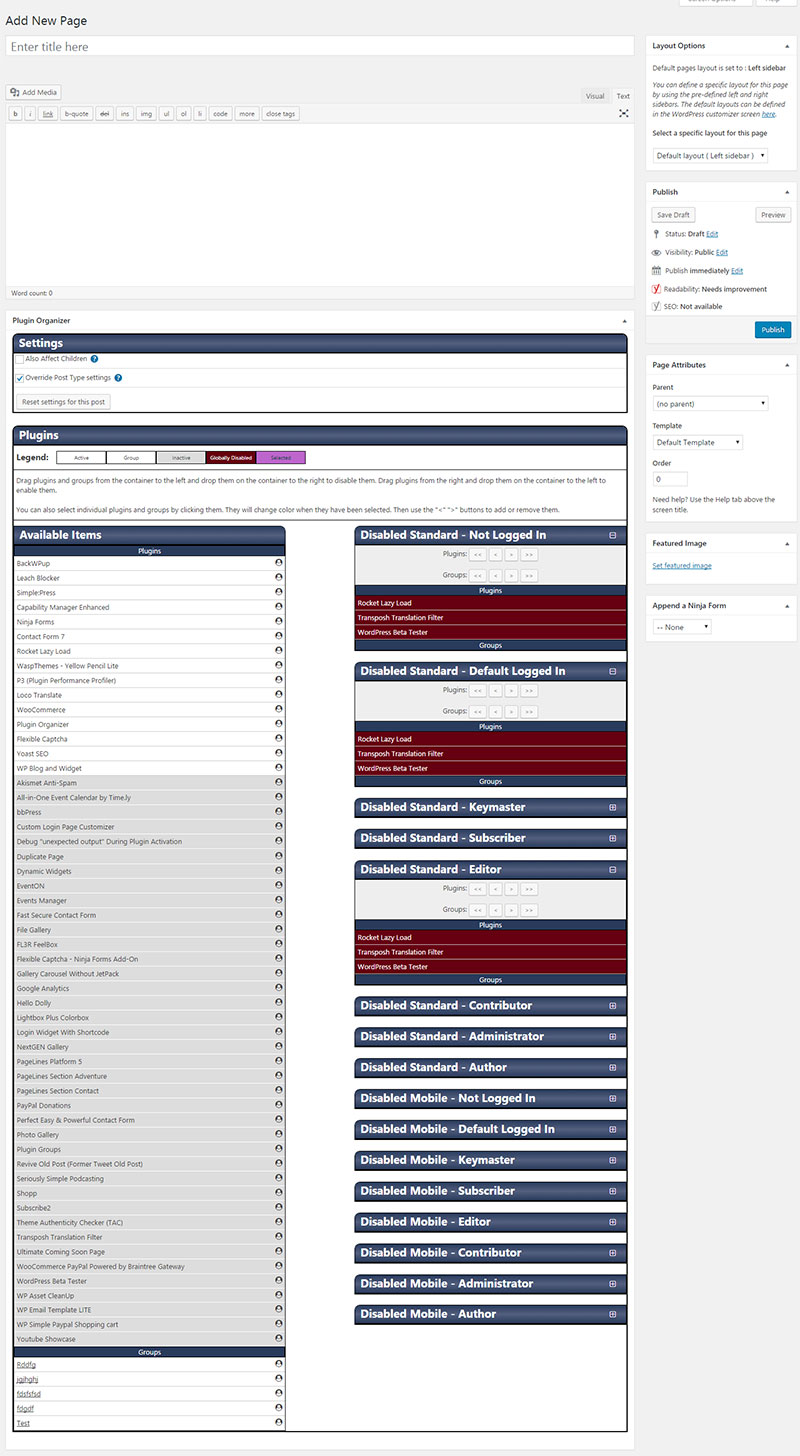Open the Parent page dropdown

click(x=710, y=404)
